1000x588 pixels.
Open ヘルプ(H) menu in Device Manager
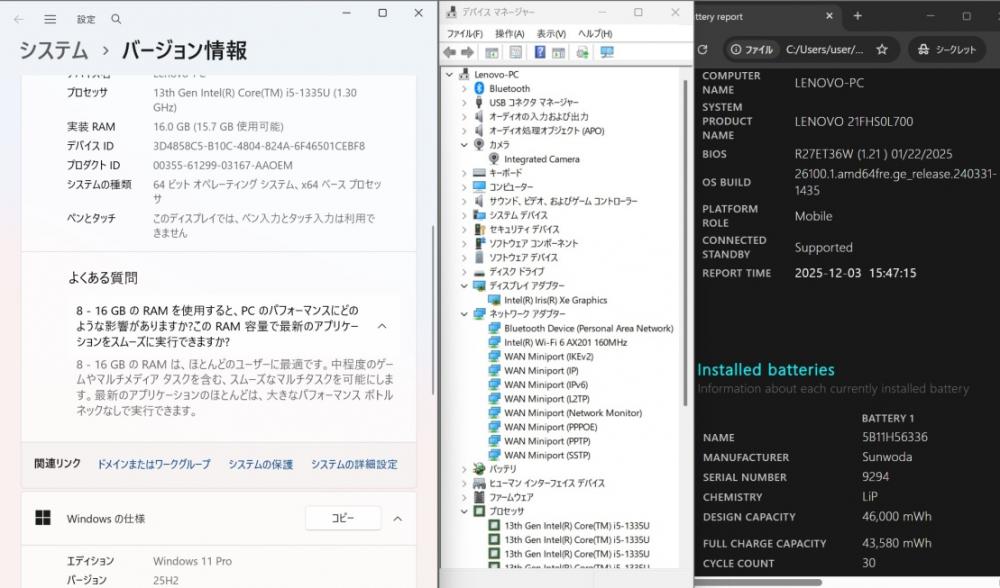pos(595,33)
